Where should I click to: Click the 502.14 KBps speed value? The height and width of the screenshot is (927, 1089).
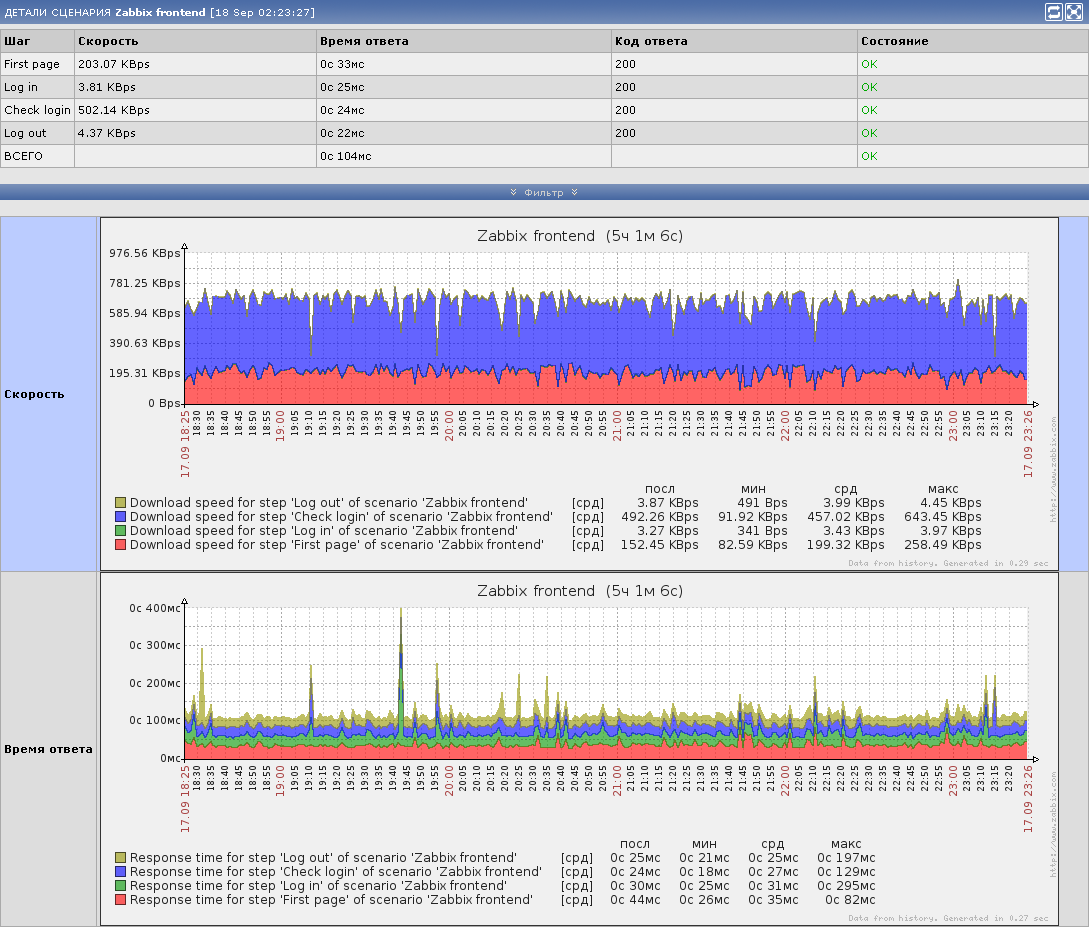[x=114, y=110]
